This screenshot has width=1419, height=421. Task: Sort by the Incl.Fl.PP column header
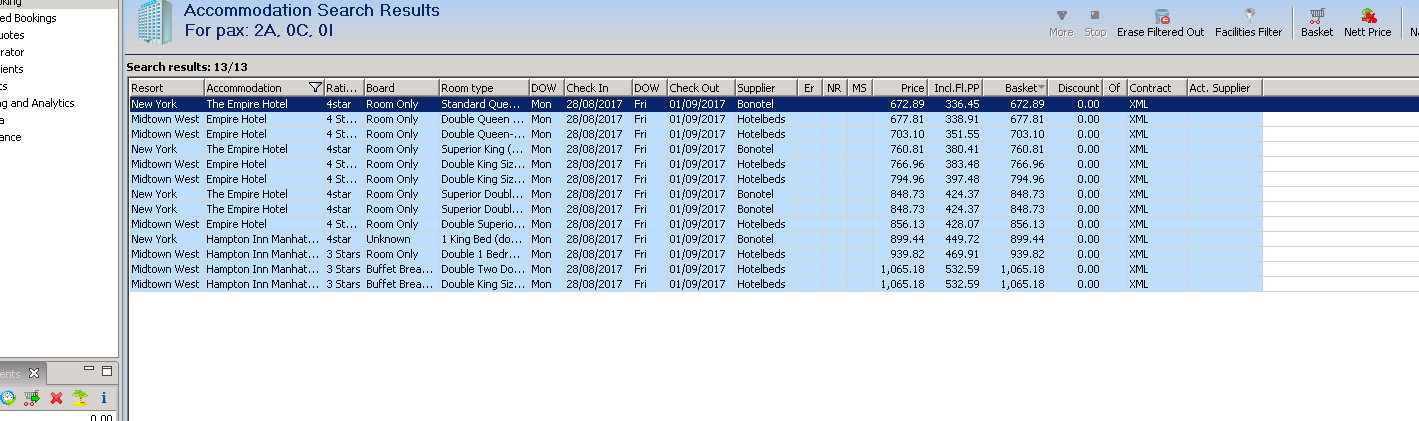[955, 88]
